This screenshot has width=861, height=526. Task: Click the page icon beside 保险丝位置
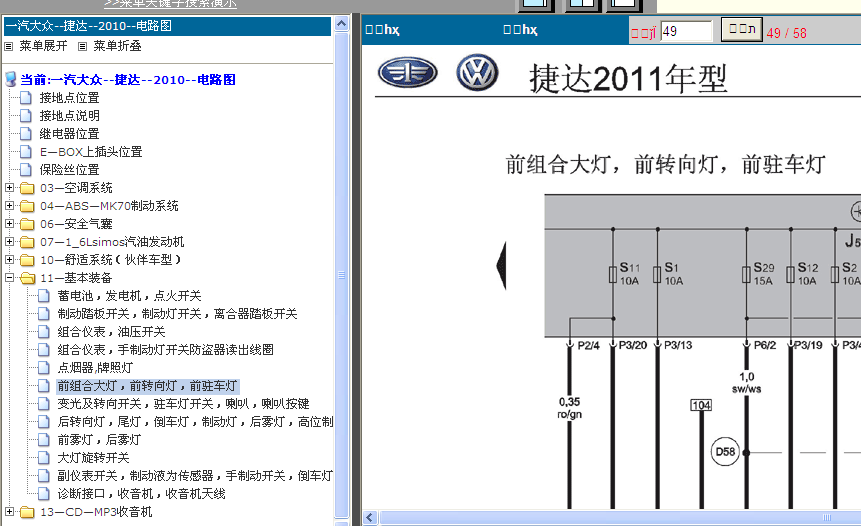(26, 170)
